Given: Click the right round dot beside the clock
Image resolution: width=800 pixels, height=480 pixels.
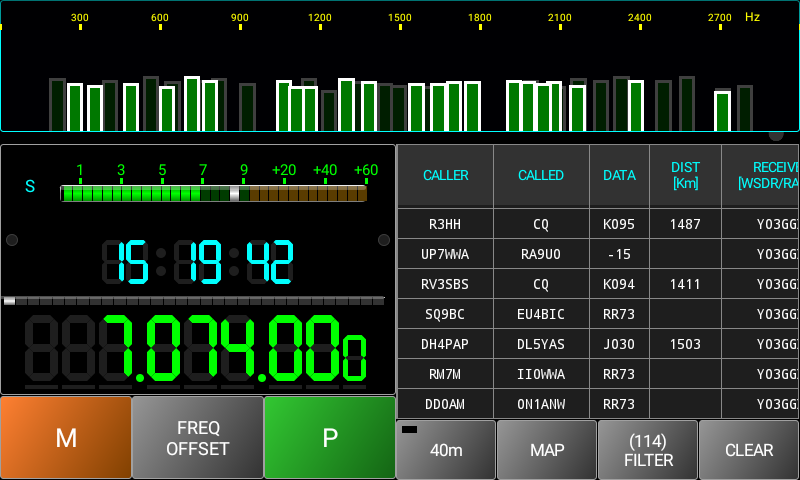Looking at the screenshot, I should click(384, 240).
